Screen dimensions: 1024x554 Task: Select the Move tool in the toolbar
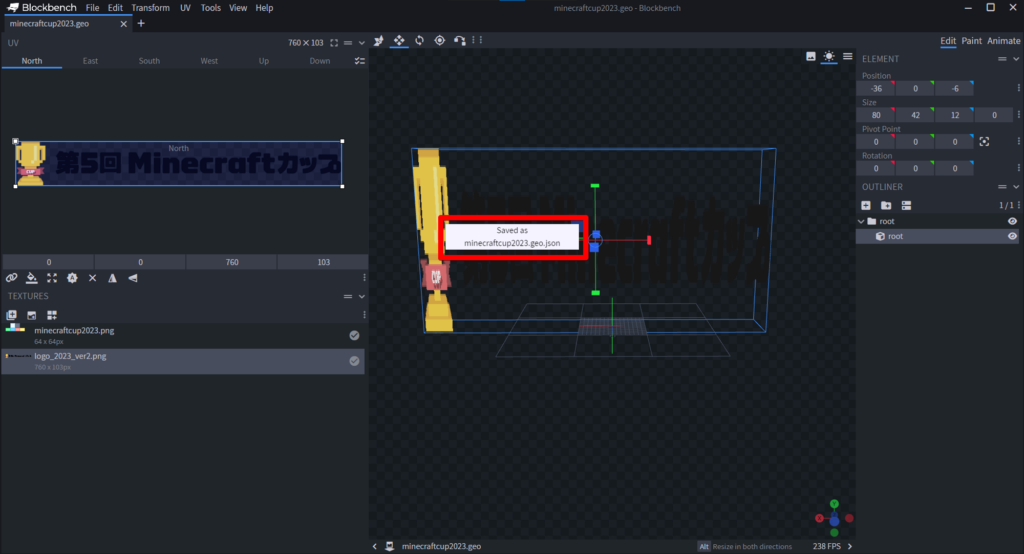pyautogui.click(x=399, y=40)
